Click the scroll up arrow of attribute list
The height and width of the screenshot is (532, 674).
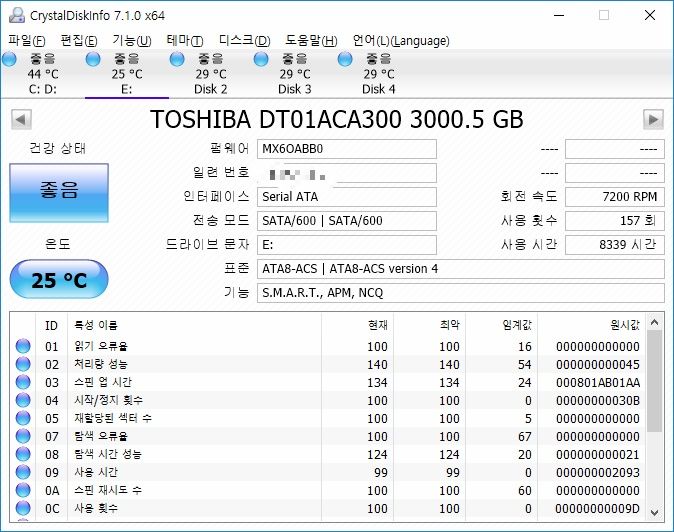tap(654, 322)
